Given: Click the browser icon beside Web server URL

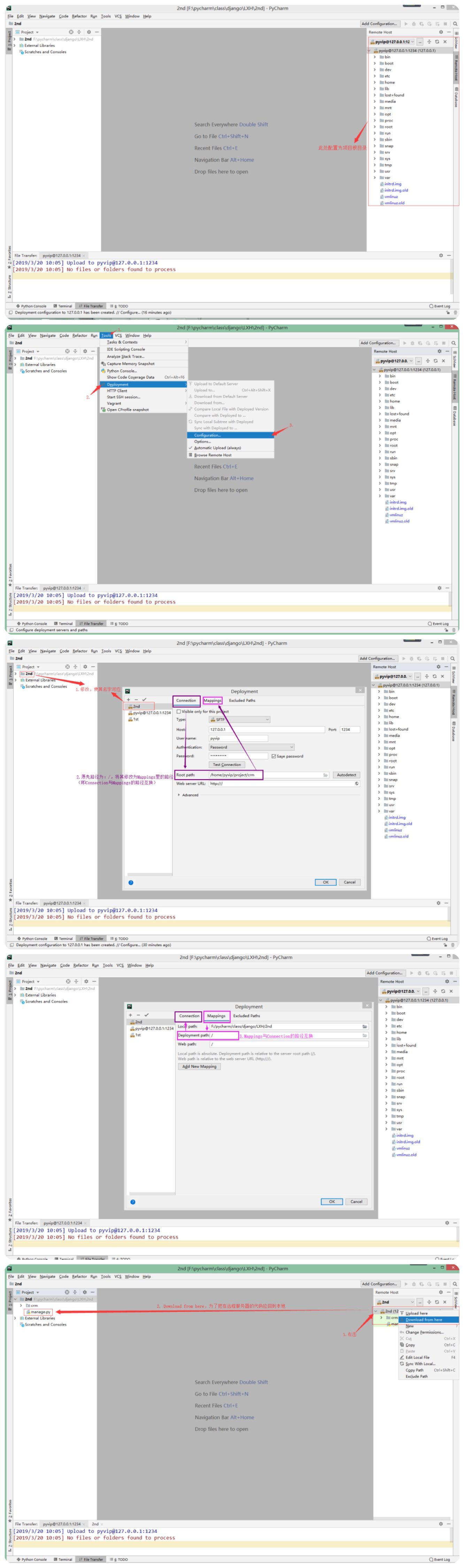Looking at the screenshot, I should [x=356, y=783].
